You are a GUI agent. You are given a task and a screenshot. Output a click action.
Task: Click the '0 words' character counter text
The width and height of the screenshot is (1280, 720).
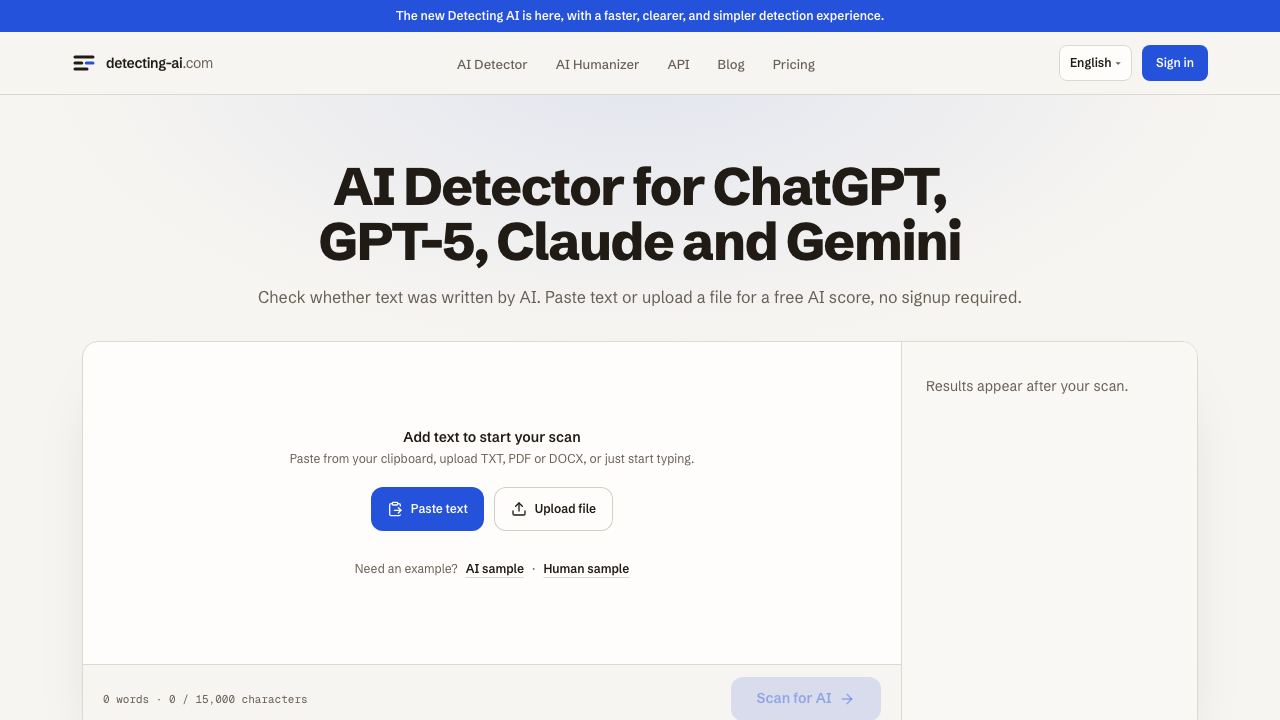205,699
